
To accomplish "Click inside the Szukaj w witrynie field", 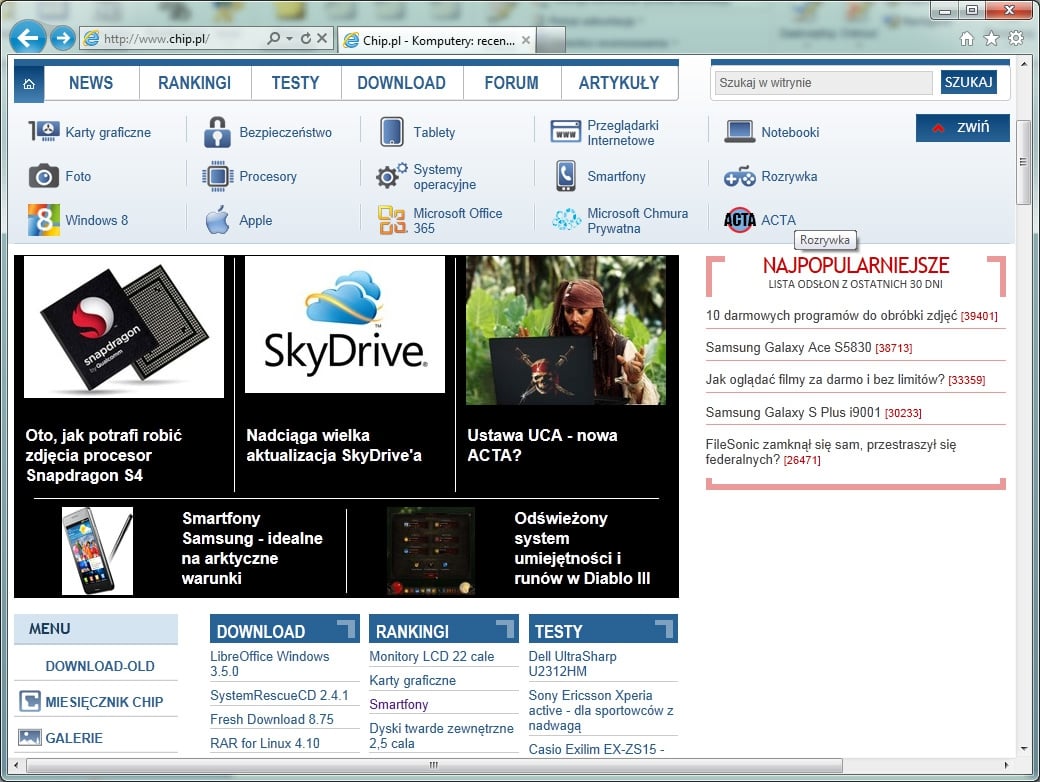I will 820,83.
